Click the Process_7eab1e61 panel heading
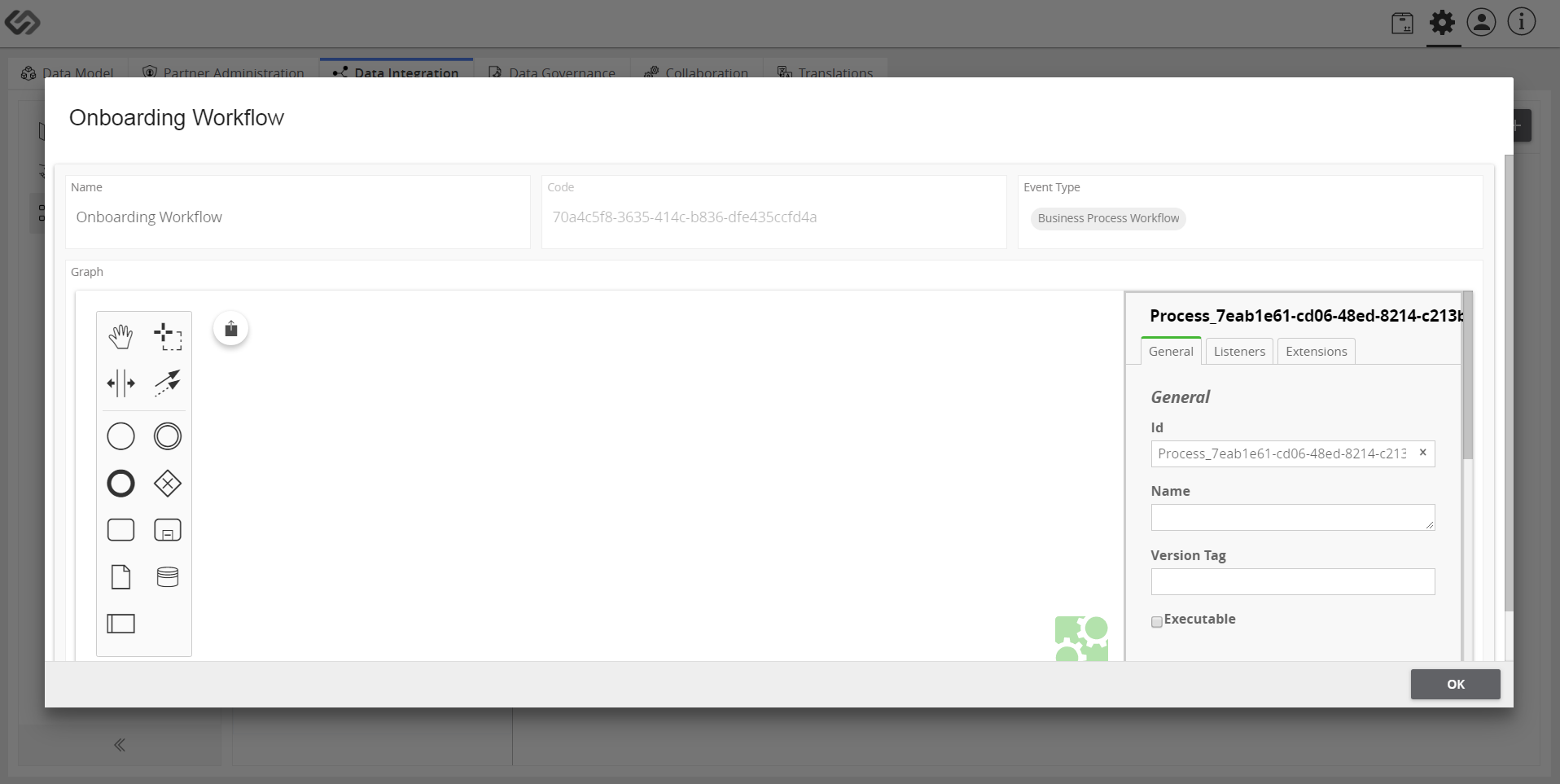 pyautogui.click(x=1306, y=316)
